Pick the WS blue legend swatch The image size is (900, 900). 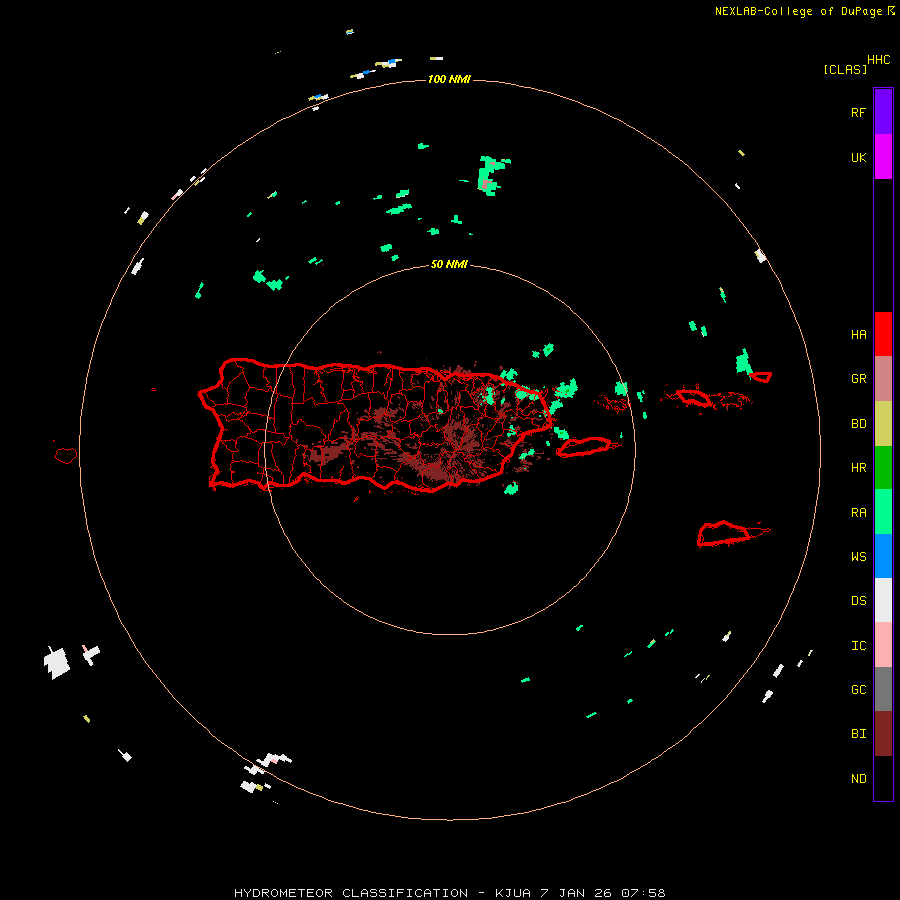pyautogui.click(x=883, y=556)
